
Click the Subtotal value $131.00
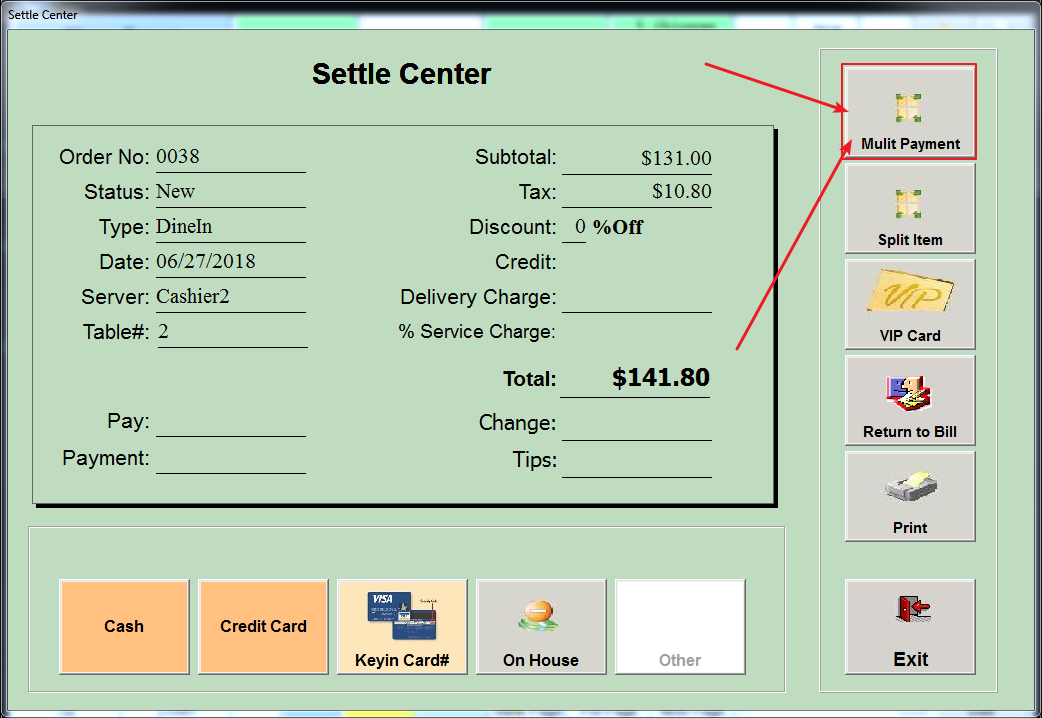pyautogui.click(x=676, y=158)
